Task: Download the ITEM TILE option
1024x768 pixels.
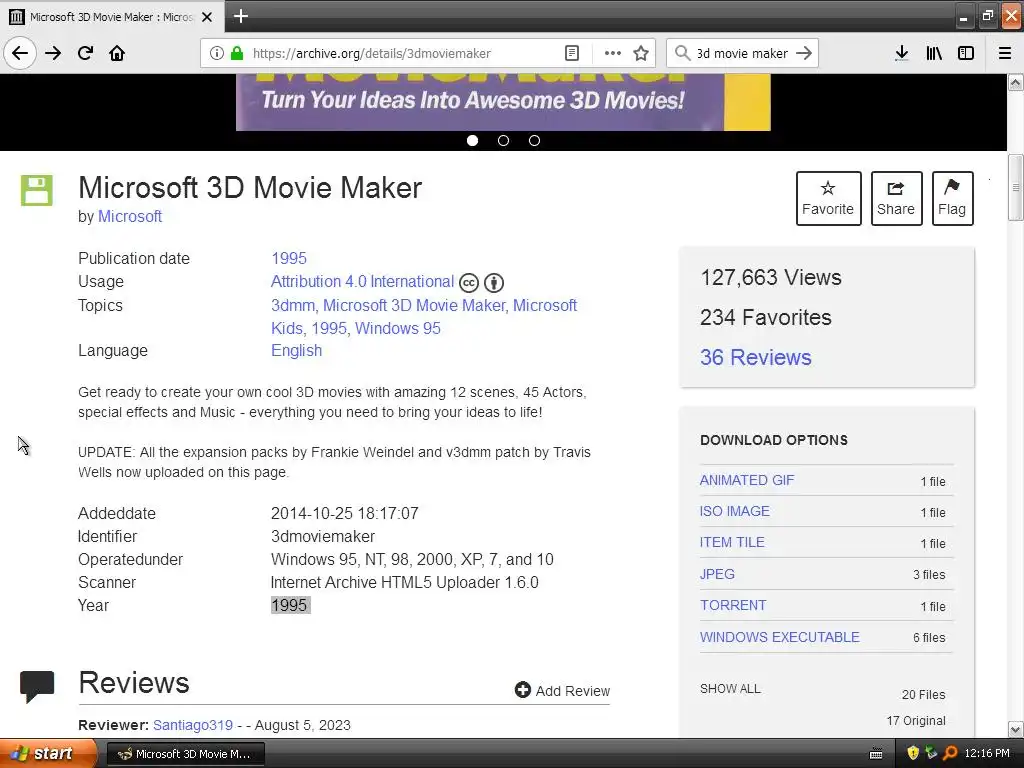Action: coord(732,542)
